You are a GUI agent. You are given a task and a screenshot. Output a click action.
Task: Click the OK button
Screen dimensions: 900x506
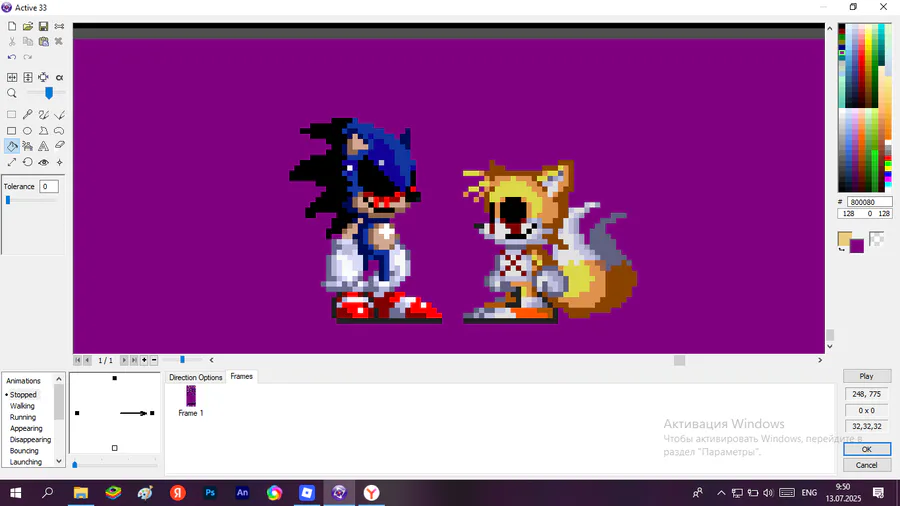[x=867, y=449]
